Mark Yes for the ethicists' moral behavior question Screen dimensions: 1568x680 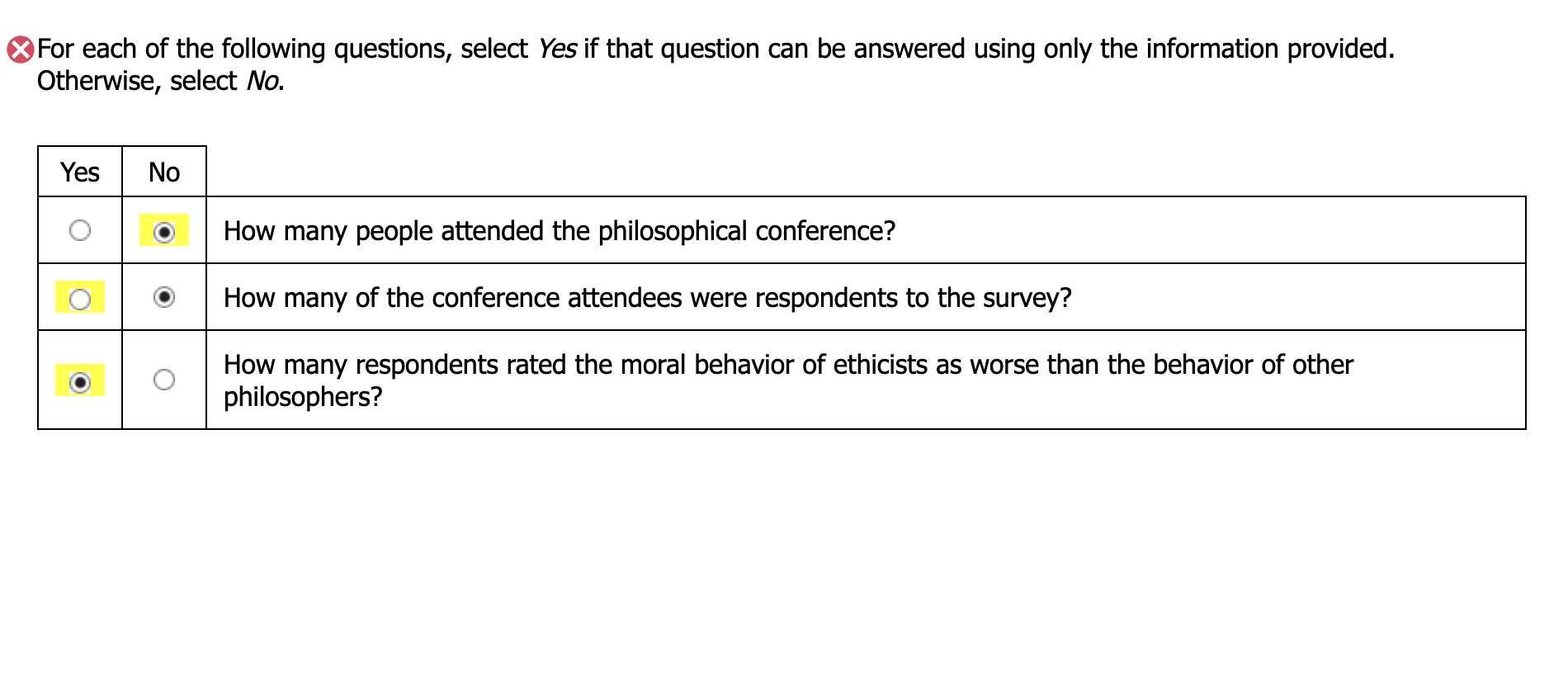(x=80, y=382)
